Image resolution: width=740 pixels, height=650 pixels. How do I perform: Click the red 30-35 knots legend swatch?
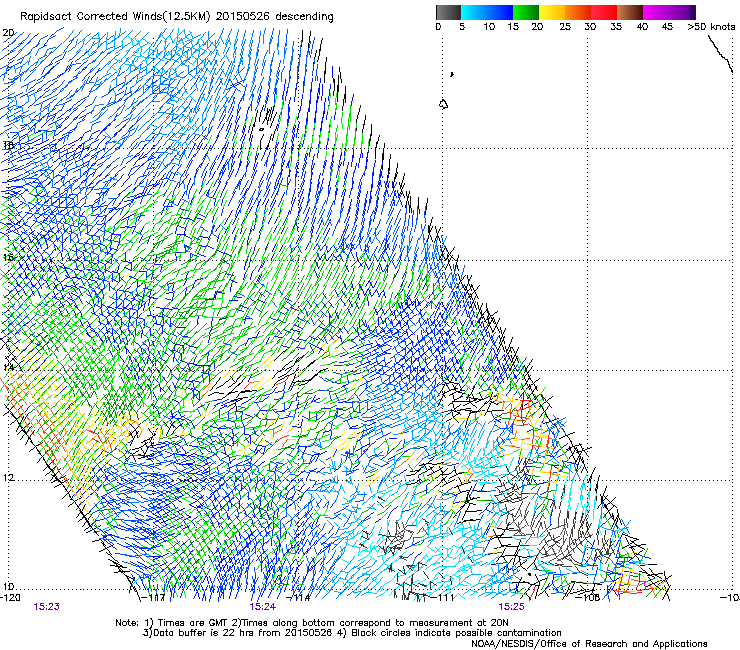(x=604, y=12)
